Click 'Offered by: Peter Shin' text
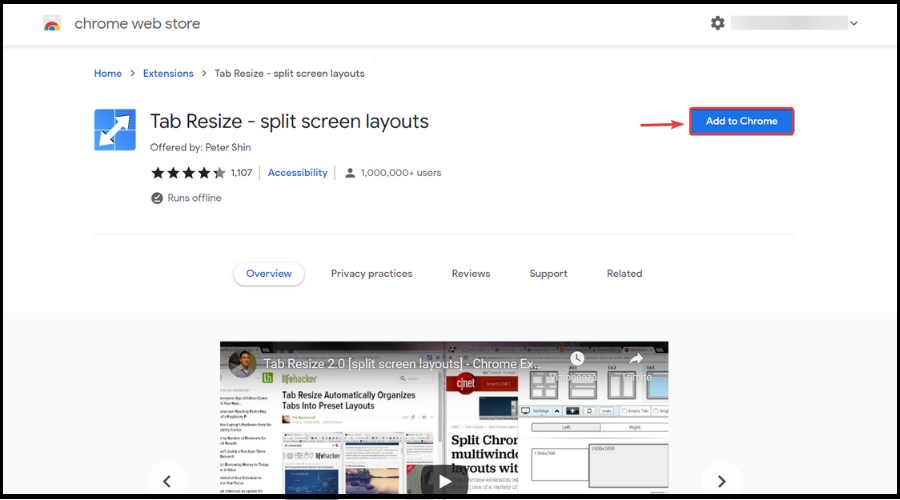 click(x=200, y=148)
